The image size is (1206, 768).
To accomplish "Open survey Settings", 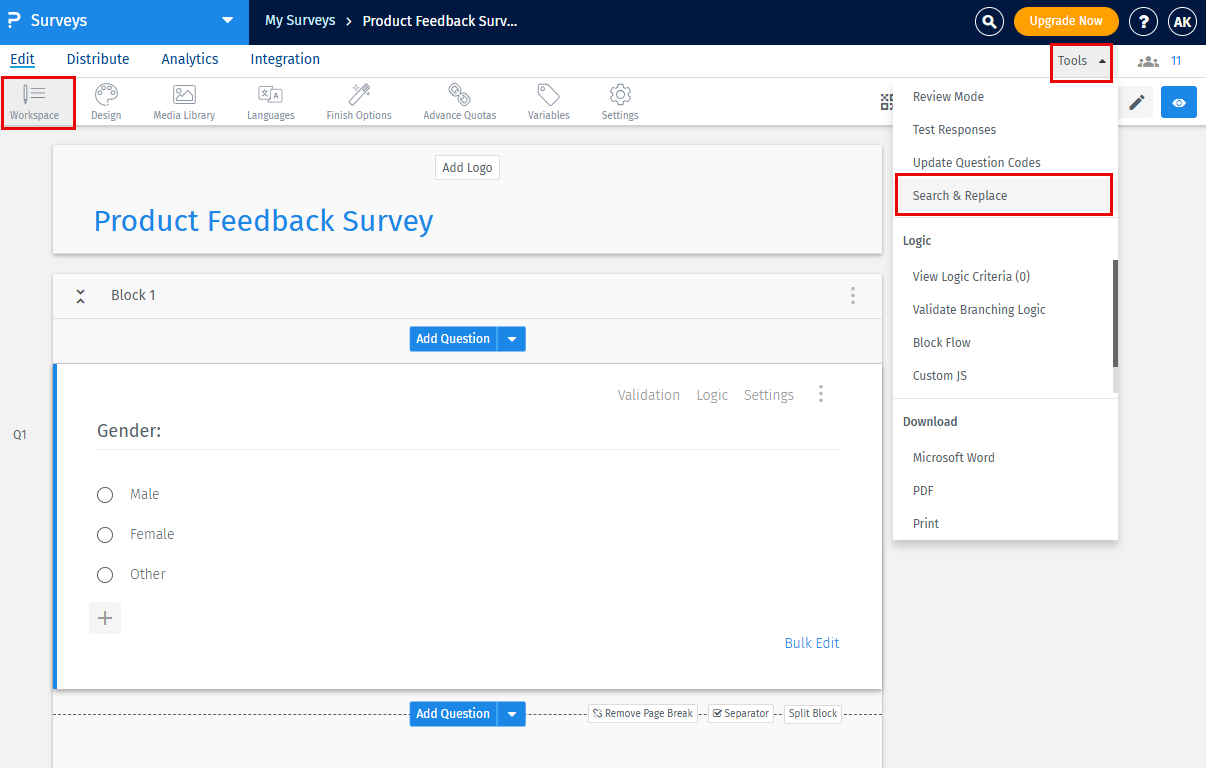I will coord(619,100).
